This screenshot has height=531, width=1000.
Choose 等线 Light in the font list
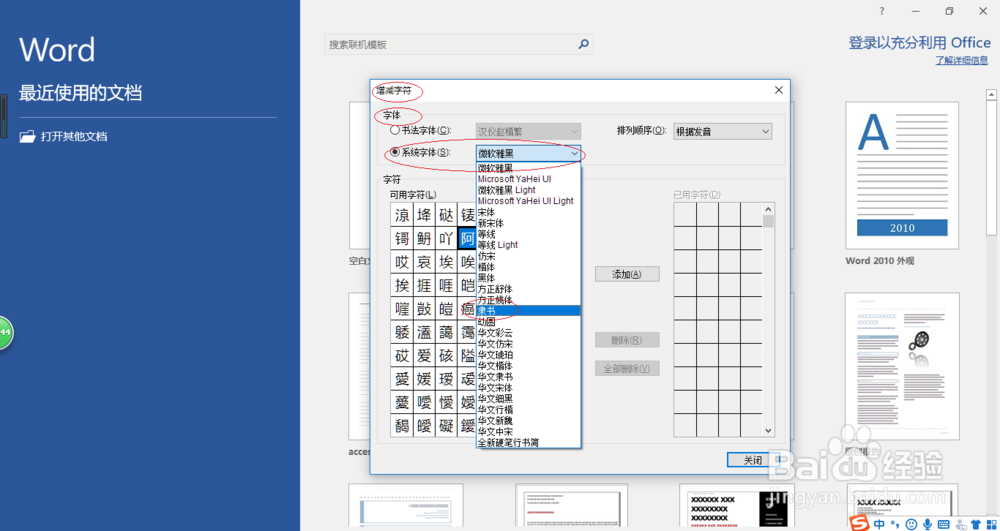528,245
